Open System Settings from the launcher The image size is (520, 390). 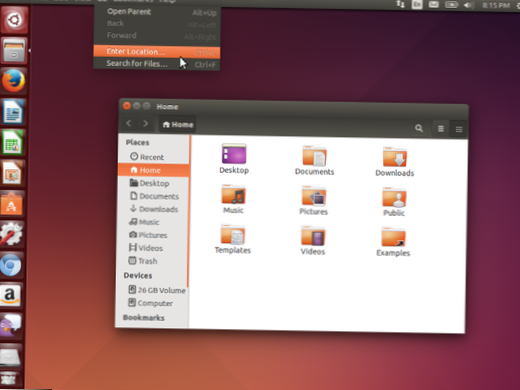coord(11,234)
